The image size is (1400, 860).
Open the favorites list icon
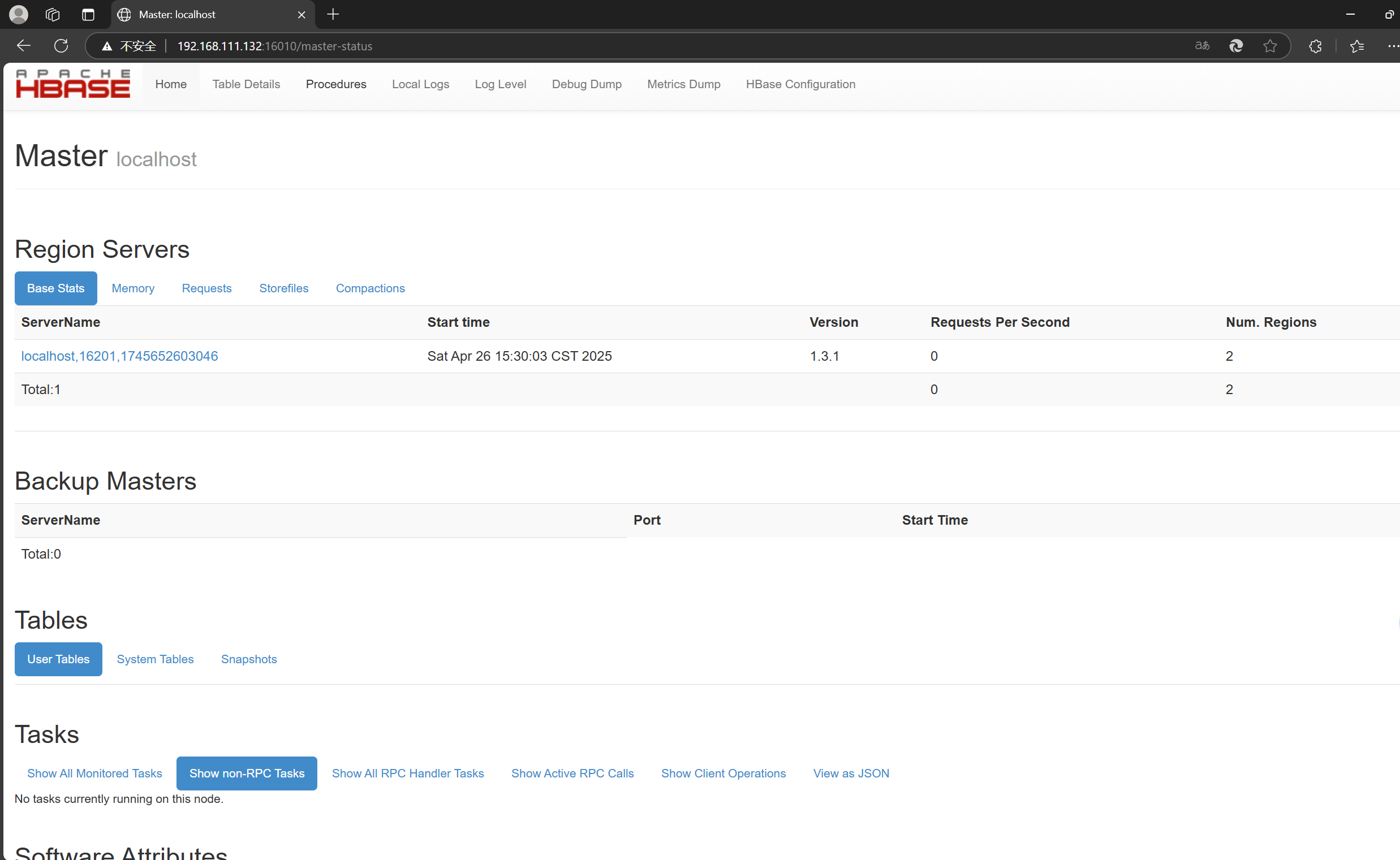1357,46
